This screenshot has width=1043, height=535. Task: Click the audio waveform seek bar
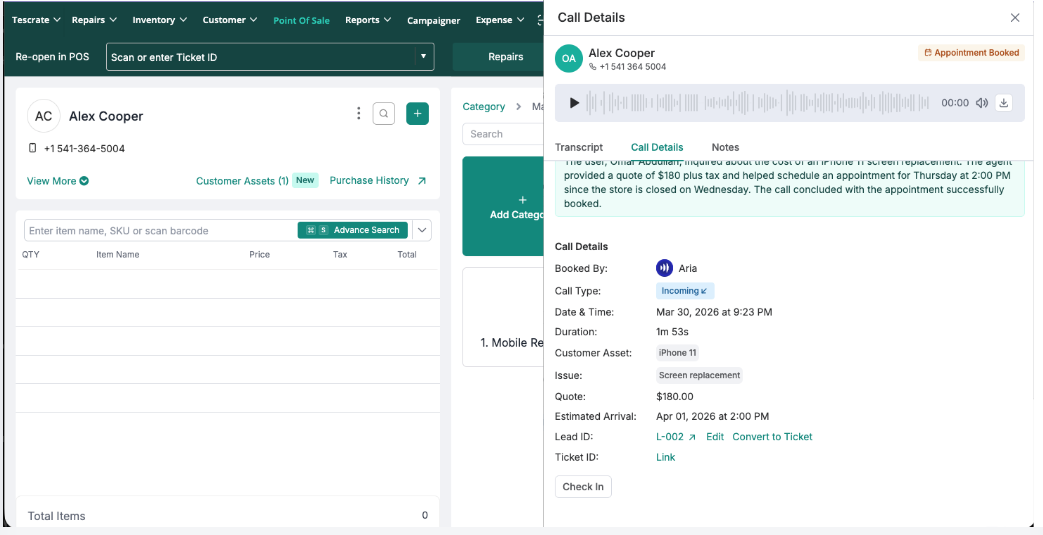(760, 103)
